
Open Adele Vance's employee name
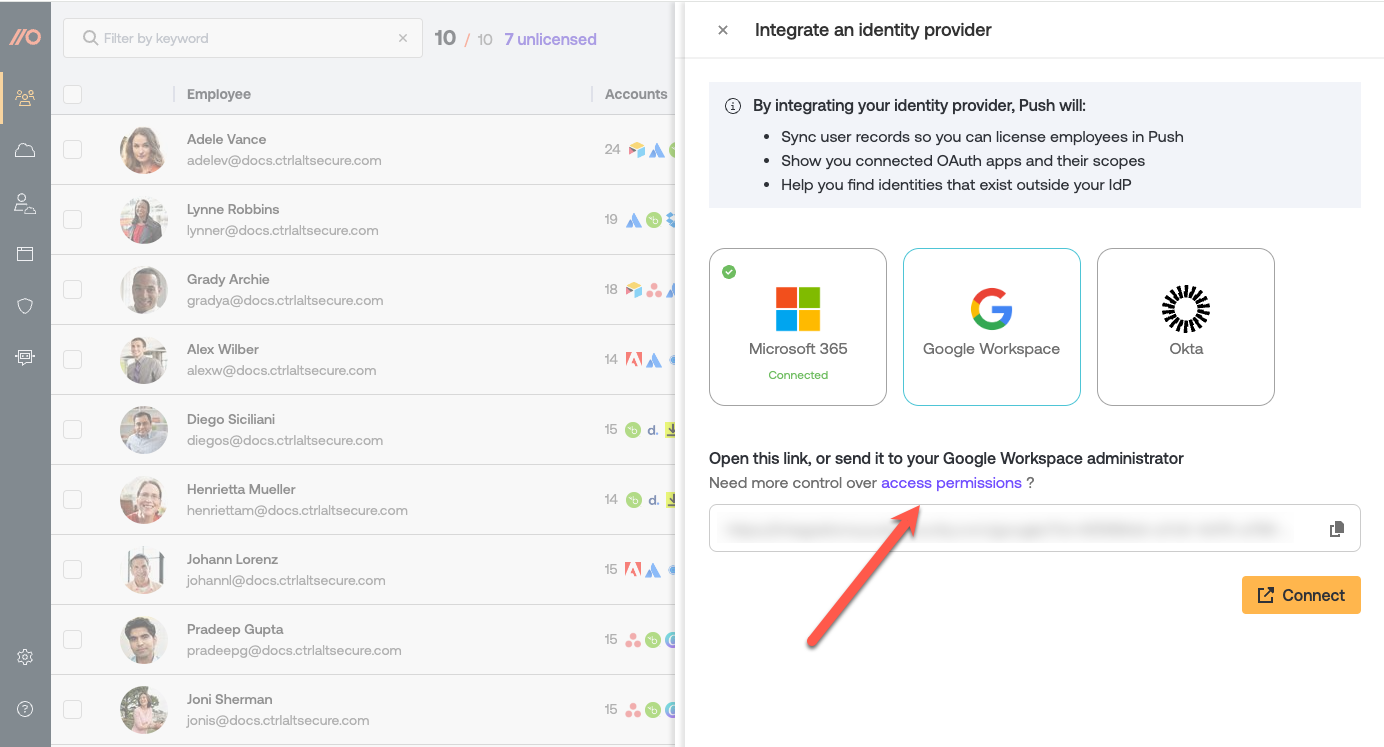pyautogui.click(x=227, y=139)
